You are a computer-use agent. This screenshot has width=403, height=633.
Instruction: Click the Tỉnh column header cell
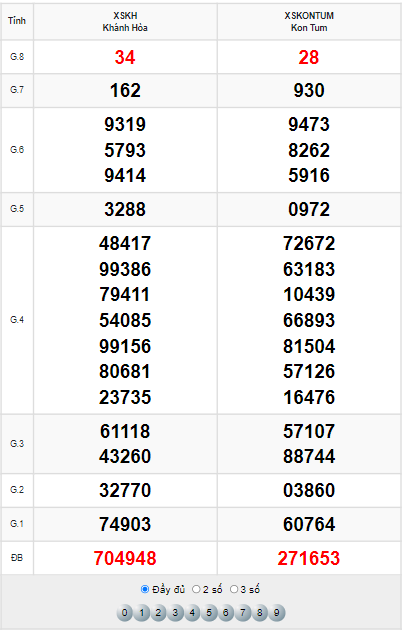17,21
